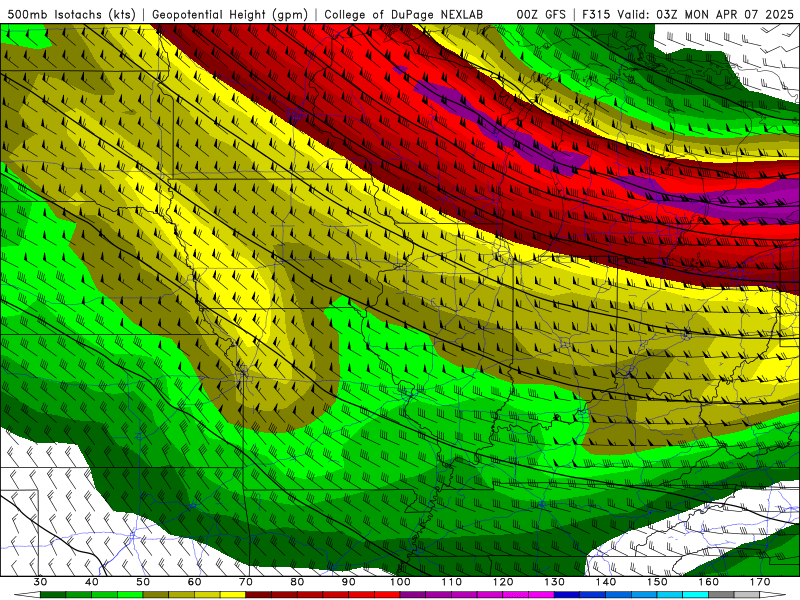Click the colorbar label "140"
This screenshot has height=600, width=800.
pos(606,582)
